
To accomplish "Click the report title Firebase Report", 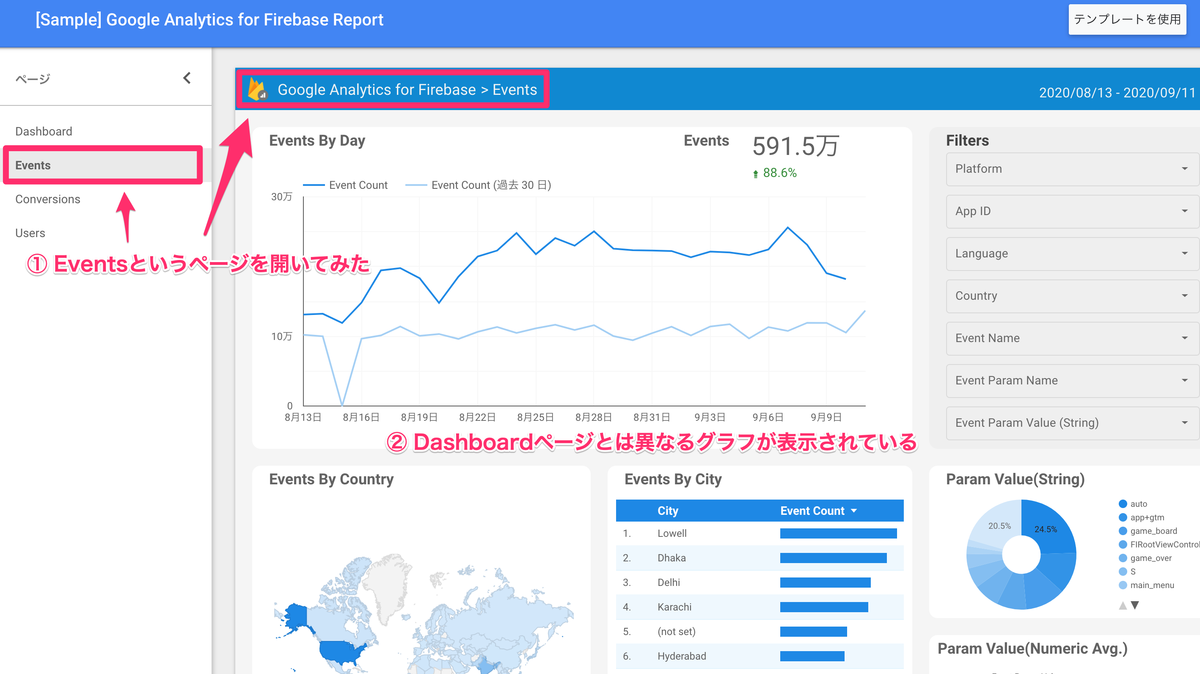I will coord(209,19).
